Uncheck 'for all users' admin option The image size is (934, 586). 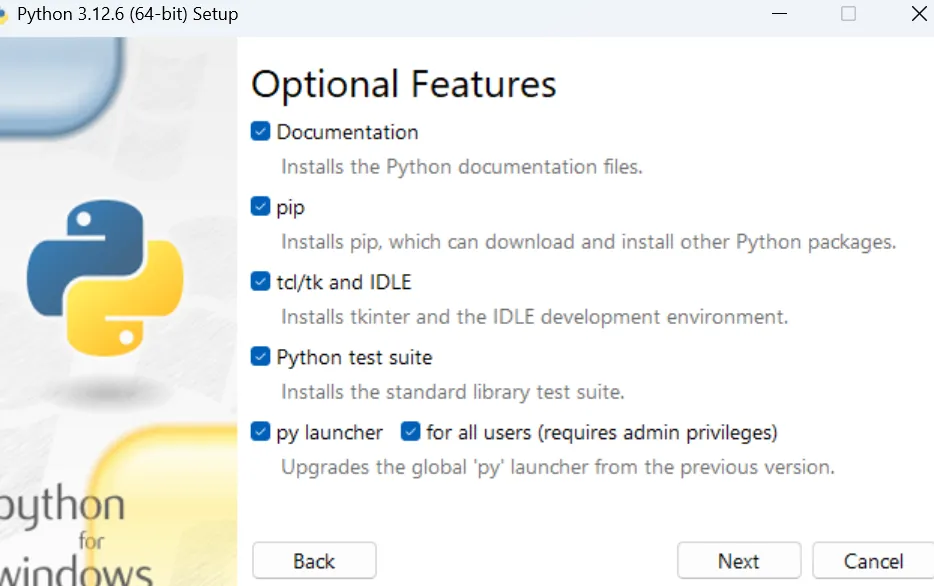coord(410,432)
